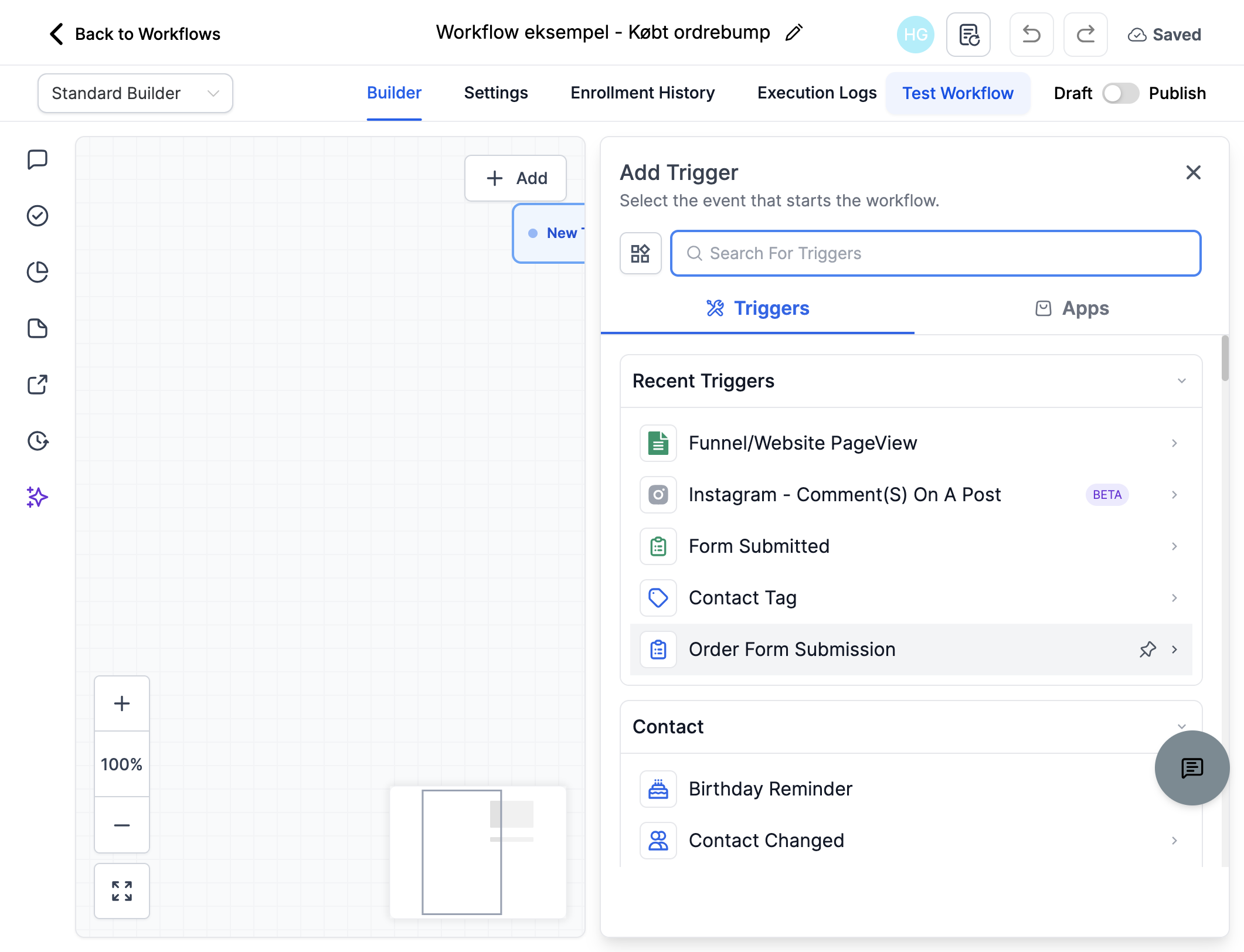Click the HG user avatar
The image size is (1244, 952).
pyautogui.click(x=916, y=35)
